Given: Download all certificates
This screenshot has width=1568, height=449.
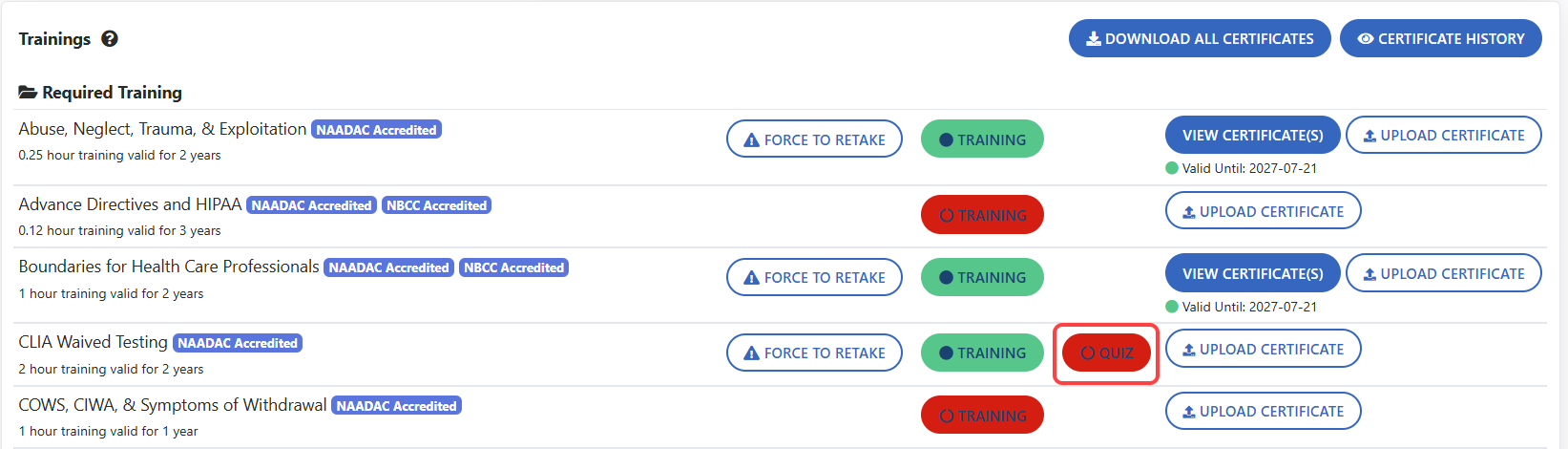Looking at the screenshot, I should [1199, 39].
